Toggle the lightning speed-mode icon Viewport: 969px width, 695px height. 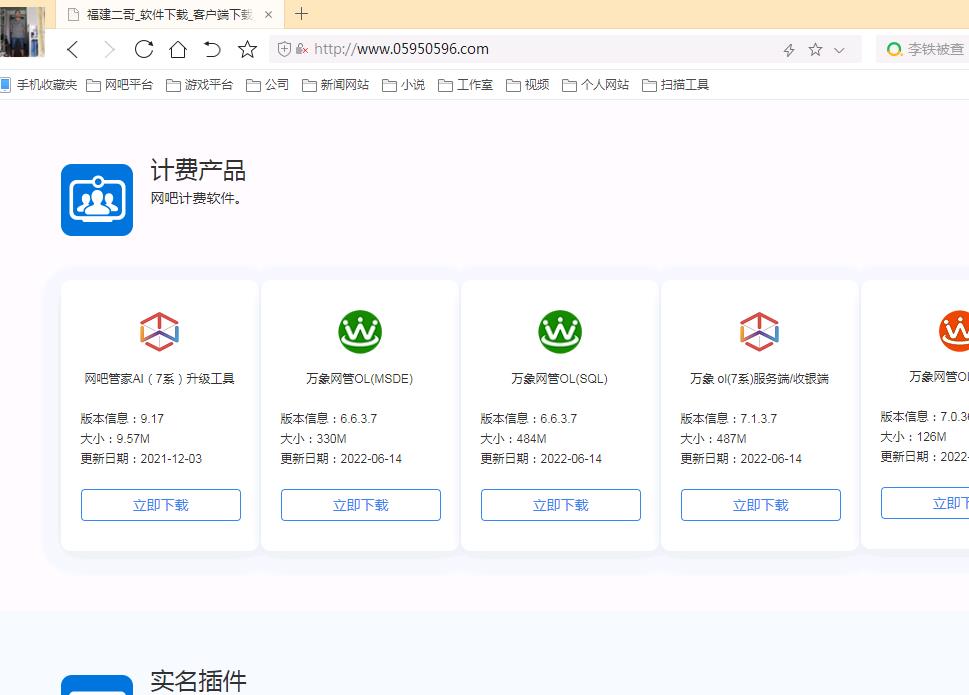(x=788, y=48)
